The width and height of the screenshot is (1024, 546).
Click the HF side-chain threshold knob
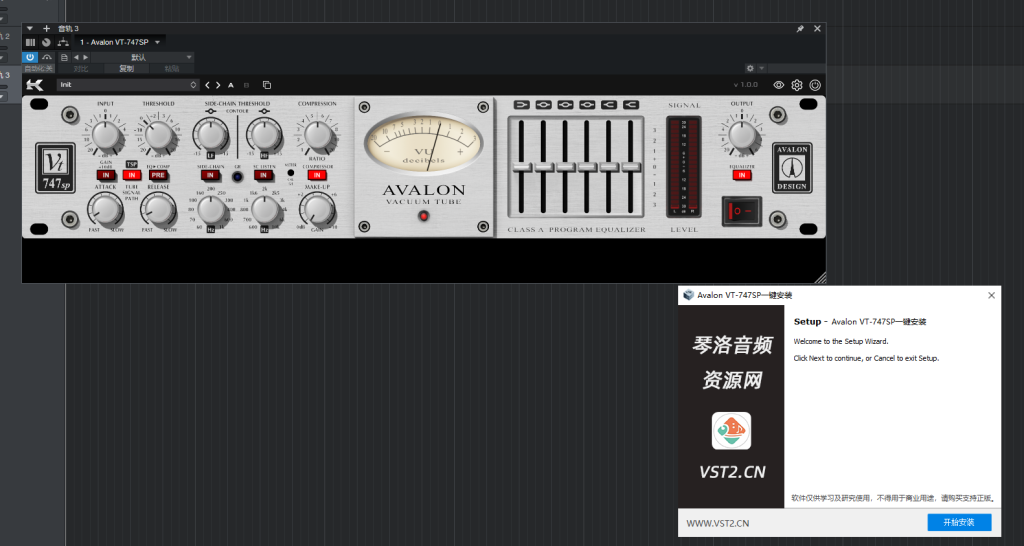pos(264,134)
